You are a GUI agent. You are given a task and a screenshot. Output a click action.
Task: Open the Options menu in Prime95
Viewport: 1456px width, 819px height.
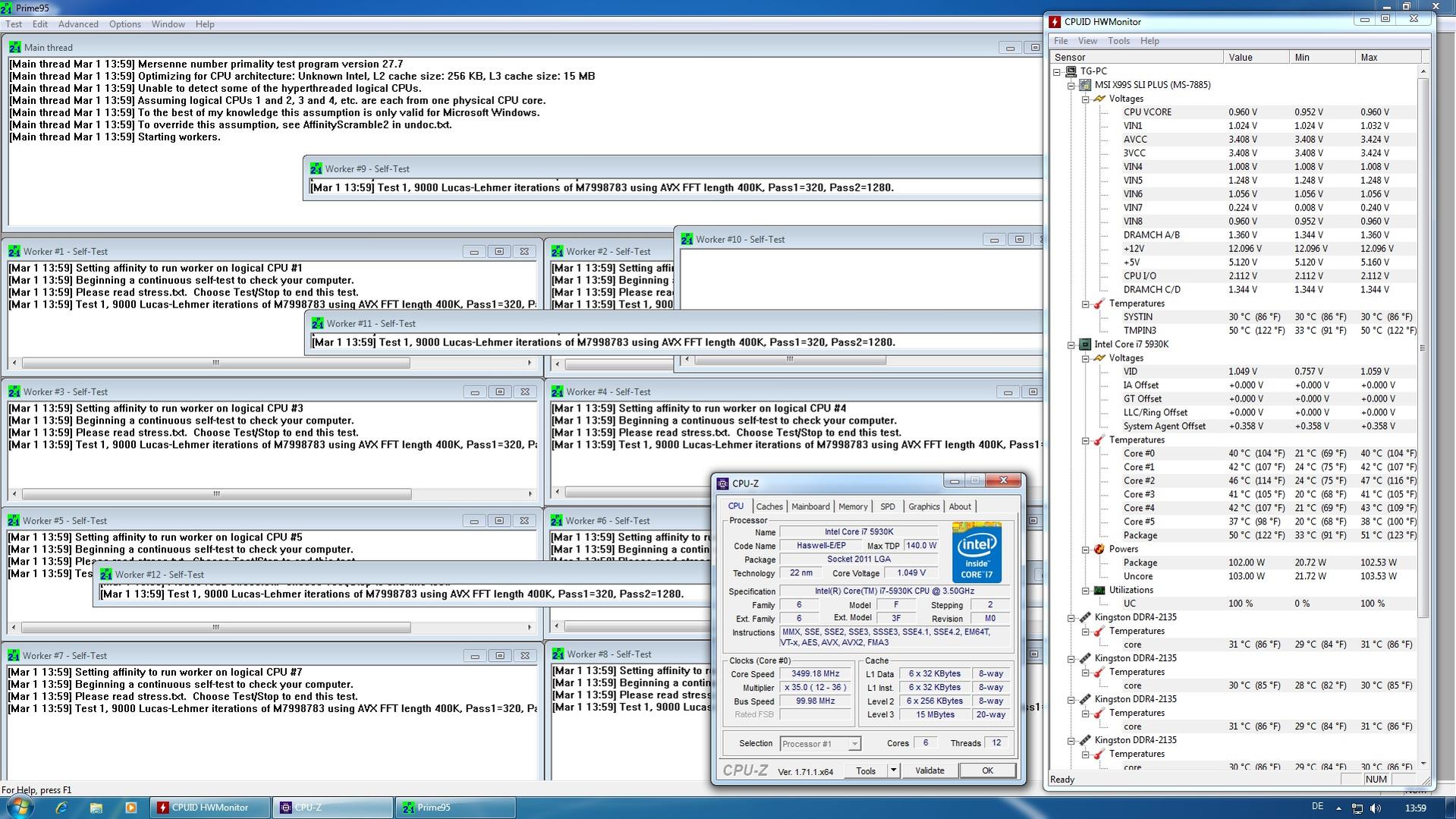(x=124, y=24)
